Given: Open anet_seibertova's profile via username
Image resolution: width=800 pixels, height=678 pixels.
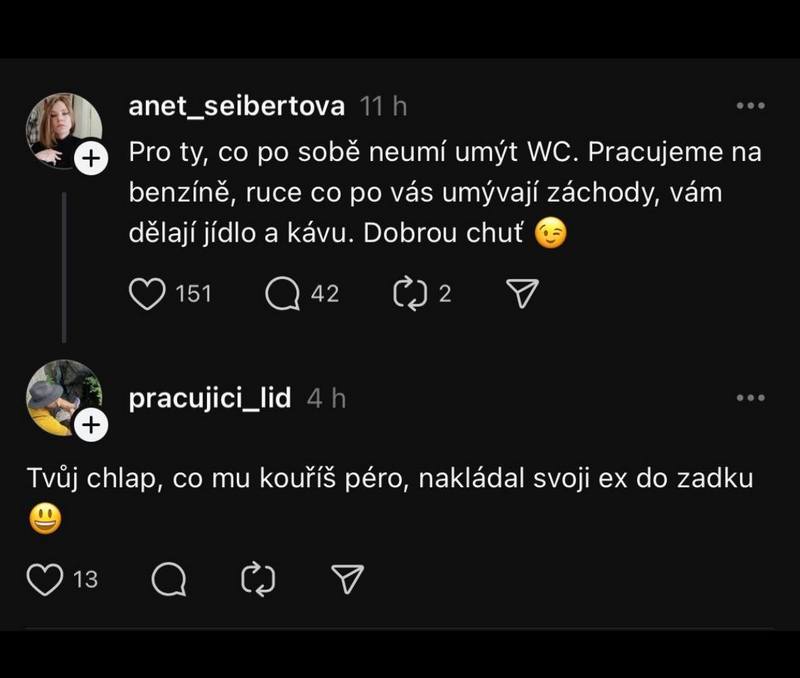Looking at the screenshot, I should pyautogui.click(x=237, y=106).
